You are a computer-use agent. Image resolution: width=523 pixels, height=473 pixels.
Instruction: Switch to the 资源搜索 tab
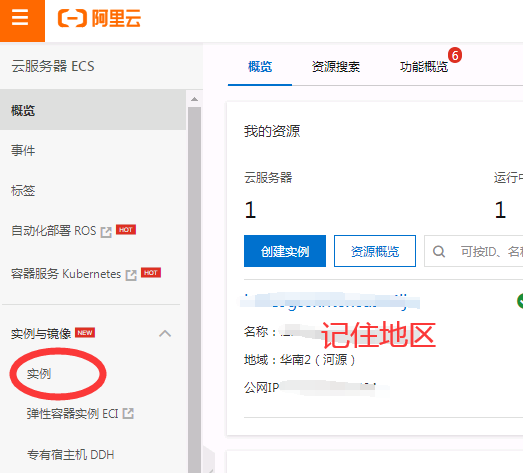click(336, 67)
